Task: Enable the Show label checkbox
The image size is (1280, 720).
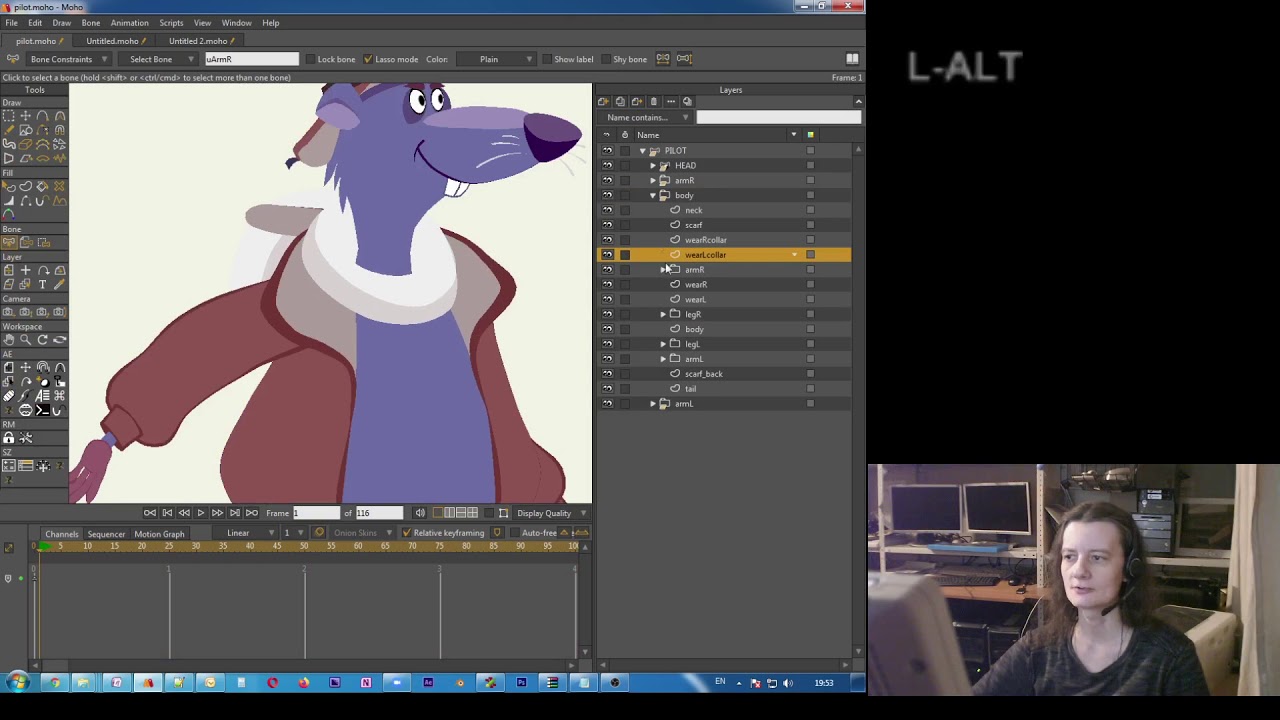Action: point(546,59)
